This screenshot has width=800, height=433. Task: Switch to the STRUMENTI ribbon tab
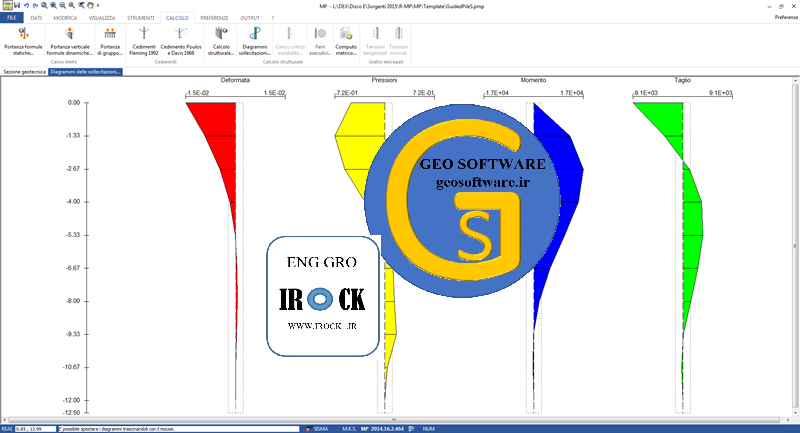(x=141, y=18)
